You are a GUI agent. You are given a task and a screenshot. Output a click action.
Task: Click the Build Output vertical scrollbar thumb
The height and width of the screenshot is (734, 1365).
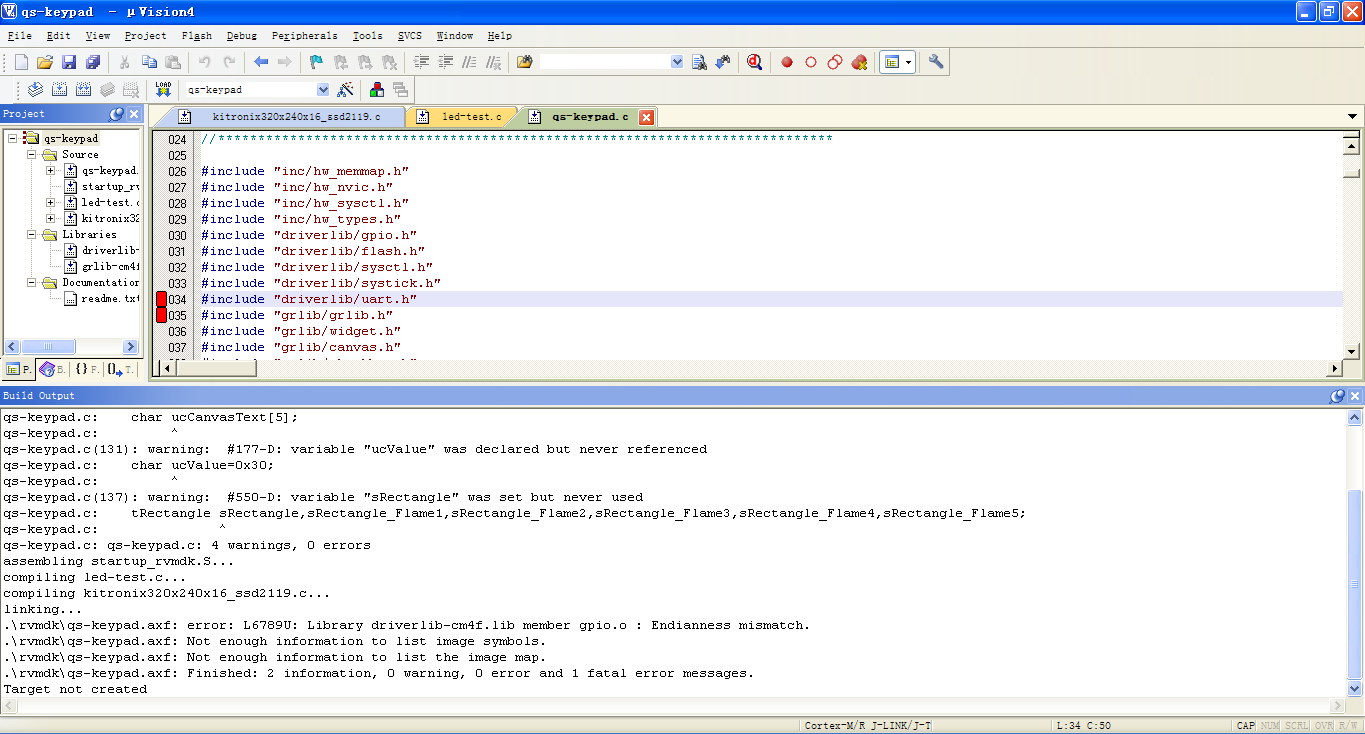coord(1355,580)
